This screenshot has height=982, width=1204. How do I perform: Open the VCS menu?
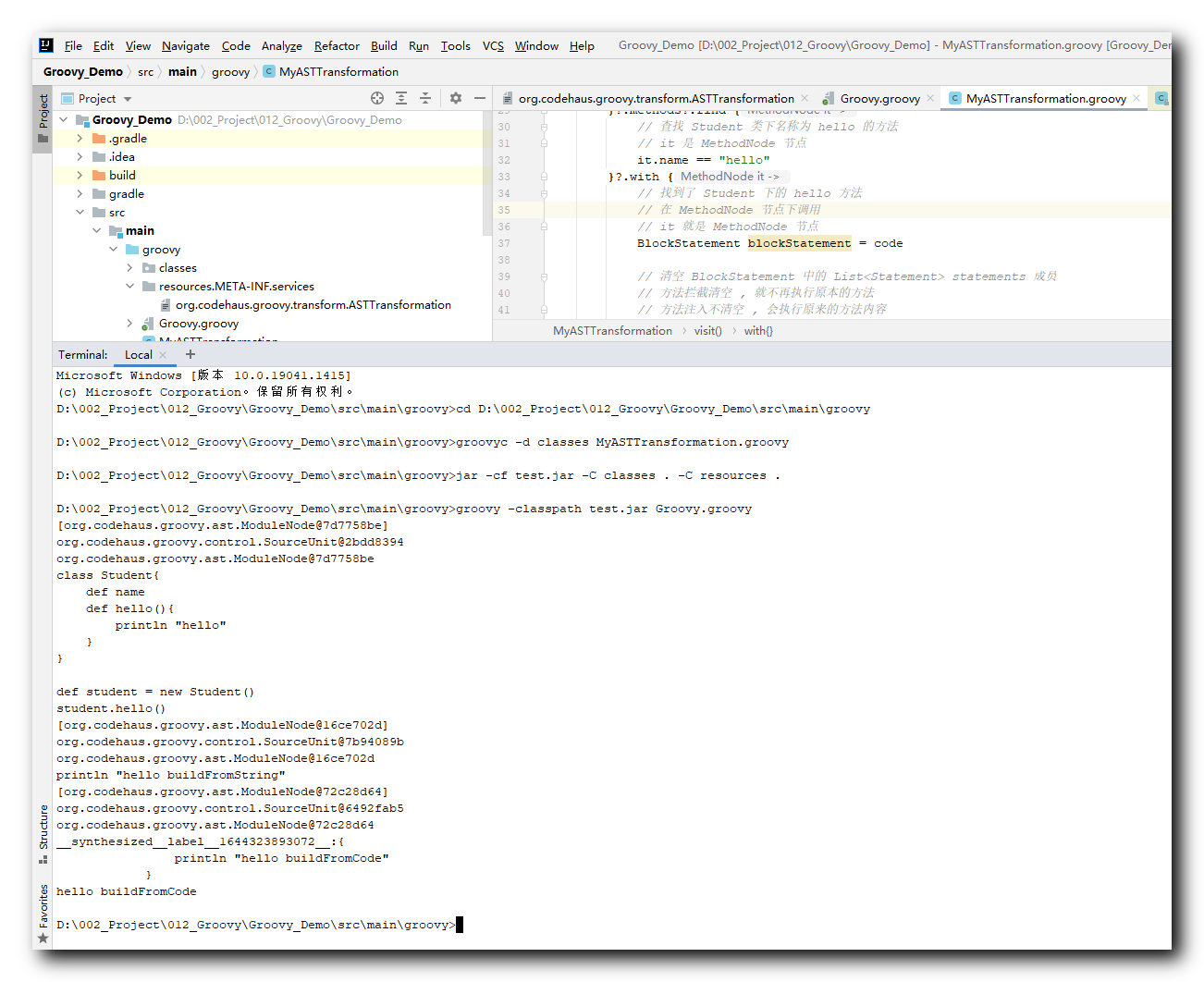click(x=493, y=45)
